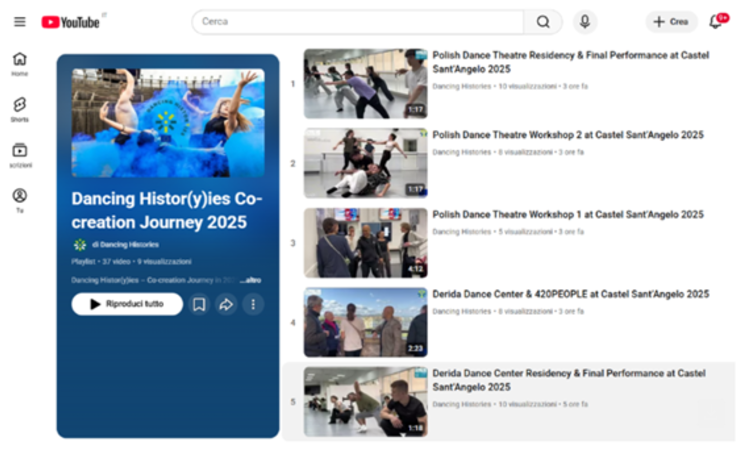
Task: Open the Tu profile section
Action: click(x=20, y=200)
